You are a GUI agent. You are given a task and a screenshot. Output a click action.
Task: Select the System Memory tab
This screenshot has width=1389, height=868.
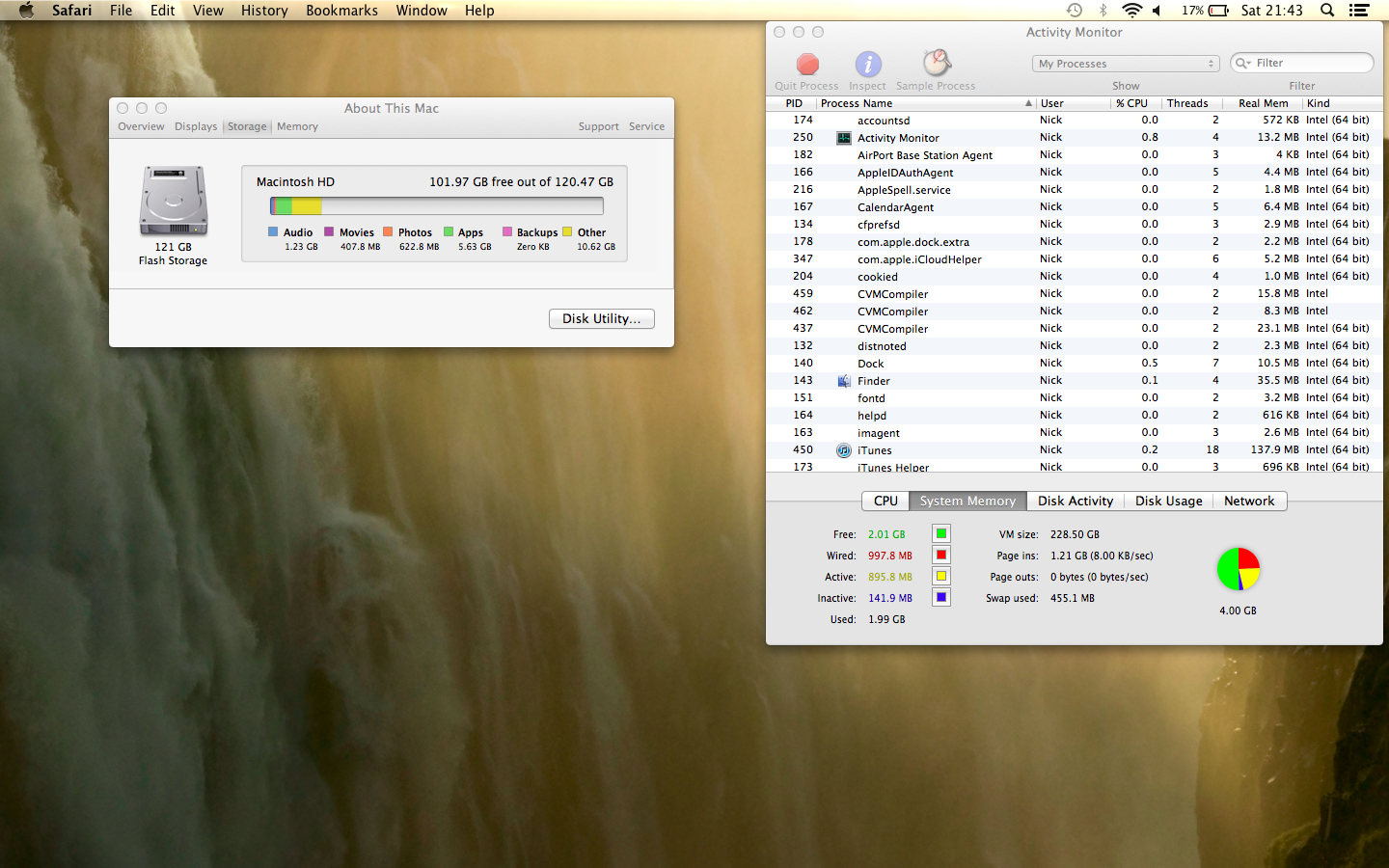[967, 501]
